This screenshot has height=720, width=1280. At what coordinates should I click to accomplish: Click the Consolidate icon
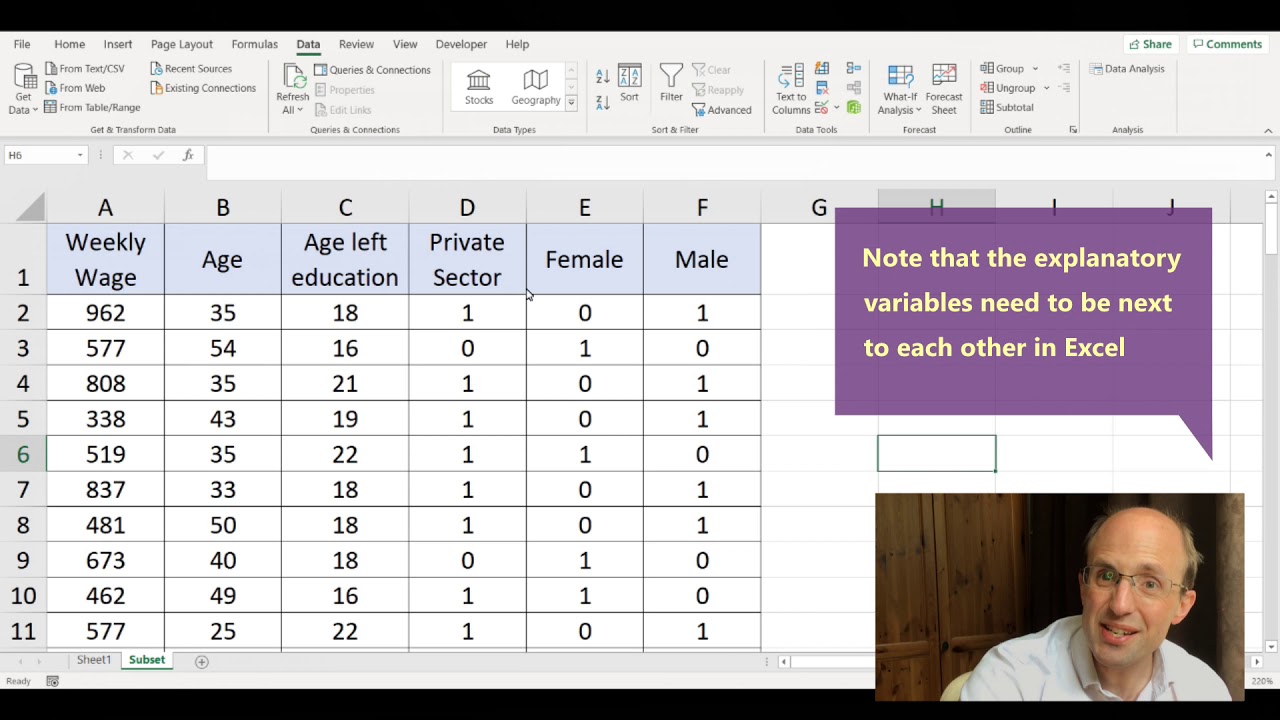click(x=854, y=69)
